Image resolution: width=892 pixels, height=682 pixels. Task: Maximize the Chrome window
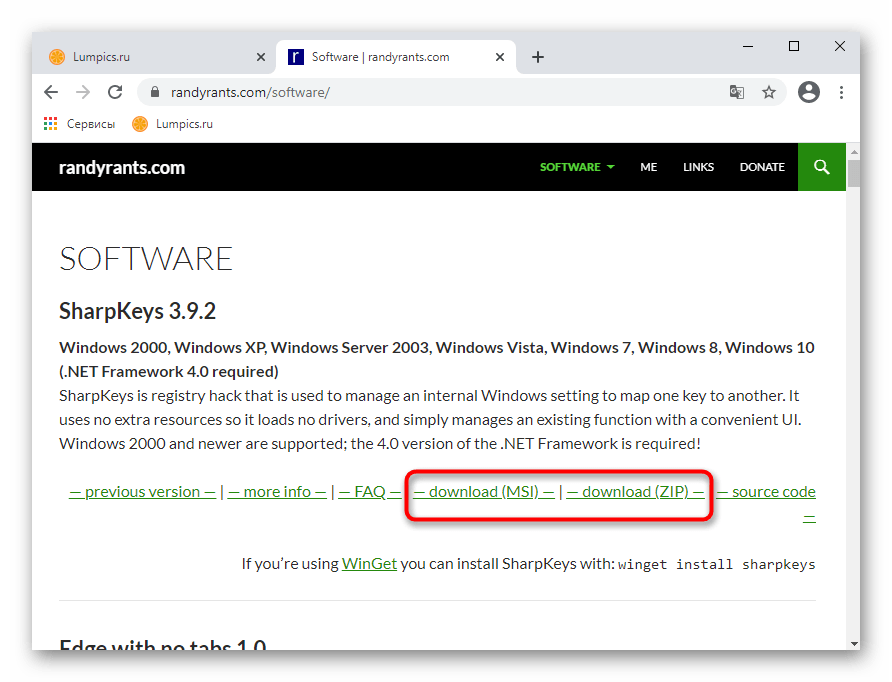tap(794, 46)
